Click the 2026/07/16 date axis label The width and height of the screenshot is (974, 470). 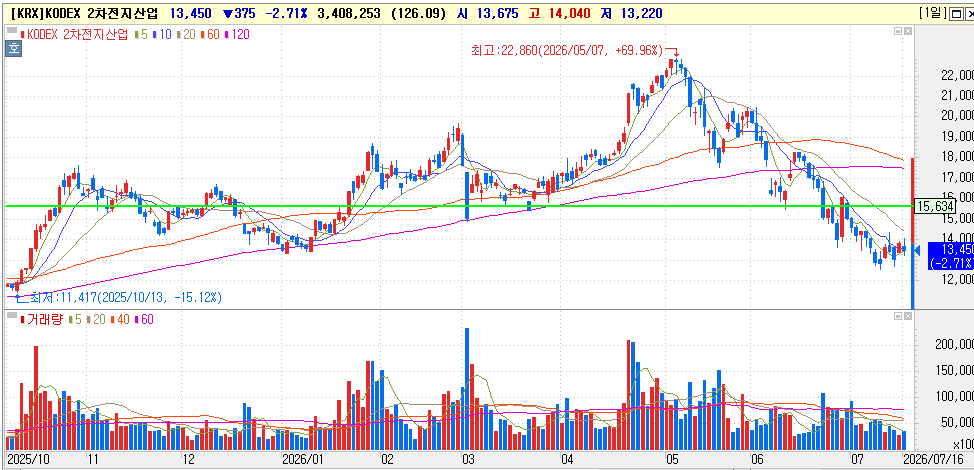coord(935,460)
